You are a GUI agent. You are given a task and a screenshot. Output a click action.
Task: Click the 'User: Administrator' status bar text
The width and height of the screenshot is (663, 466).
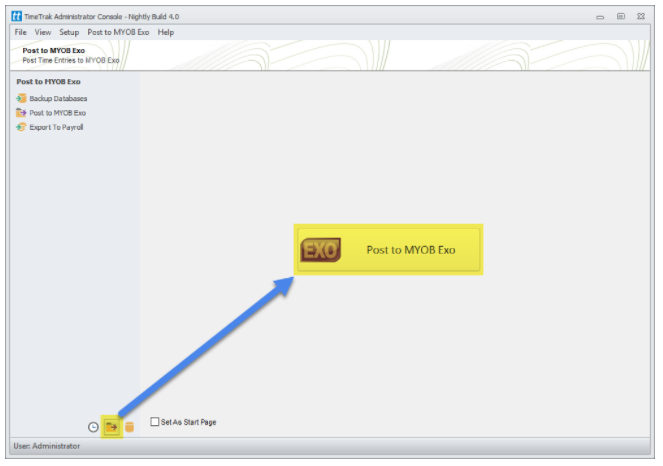pyautogui.click(x=47, y=446)
